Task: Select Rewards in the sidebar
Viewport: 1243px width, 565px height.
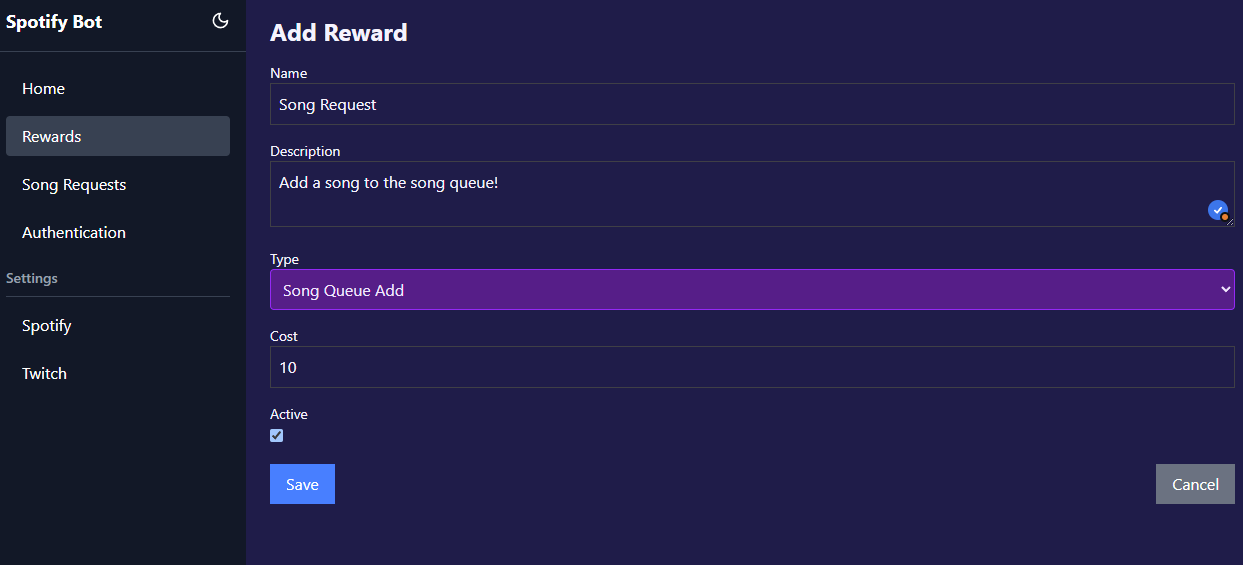Action: pyautogui.click(x=118, y=136)
